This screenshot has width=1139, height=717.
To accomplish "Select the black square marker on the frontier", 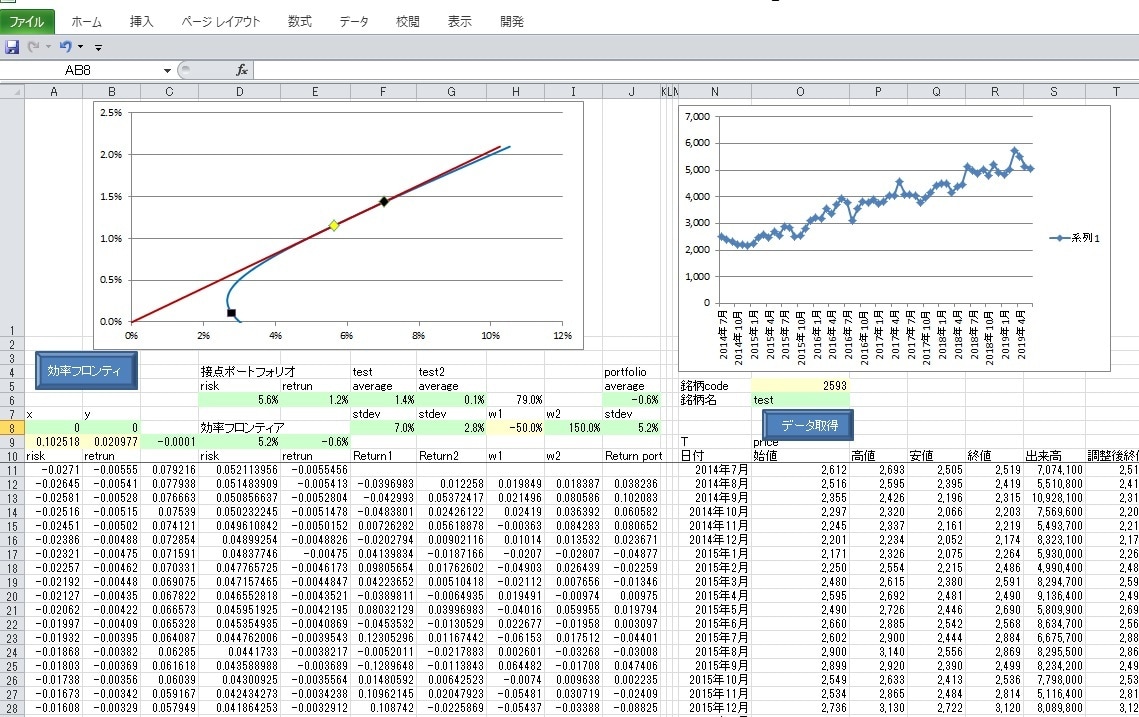I will pyautogui.click(x=231, y=313).
